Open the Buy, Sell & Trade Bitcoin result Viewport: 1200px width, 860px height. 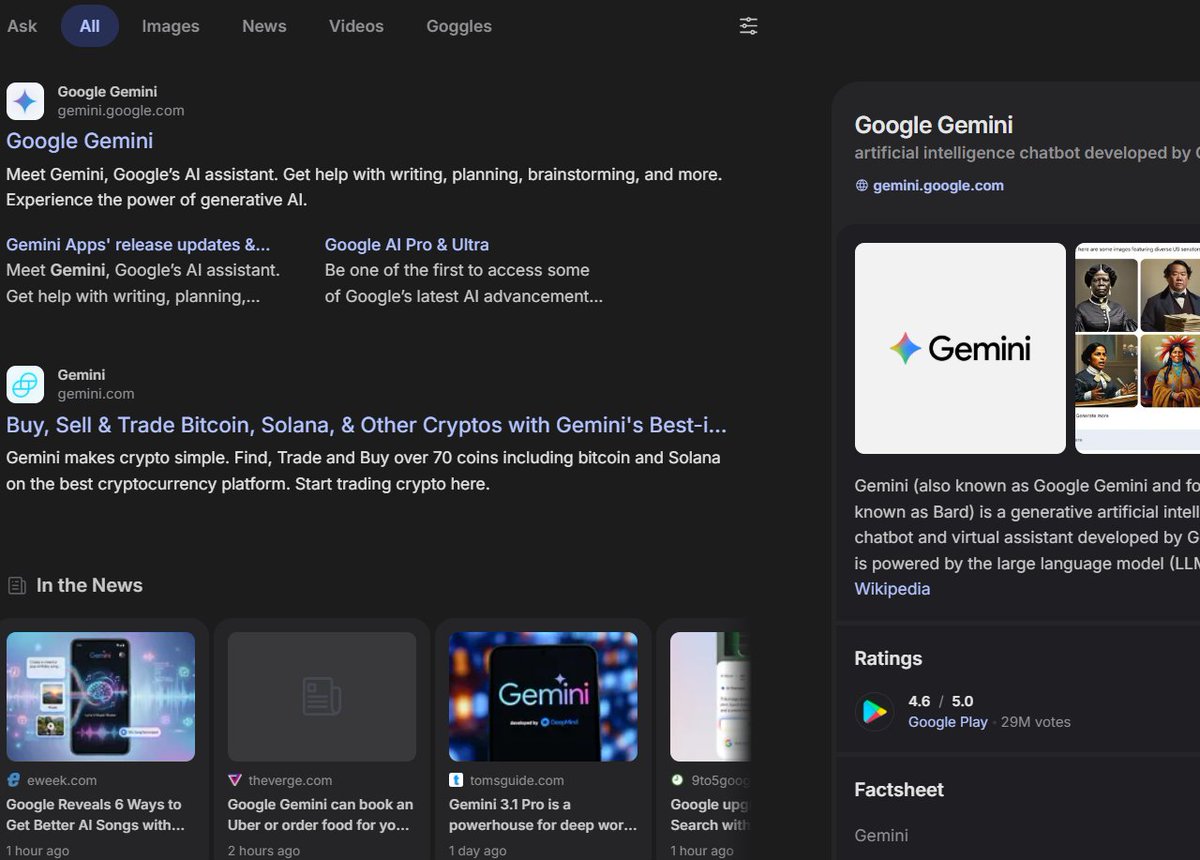coord(366,425)
